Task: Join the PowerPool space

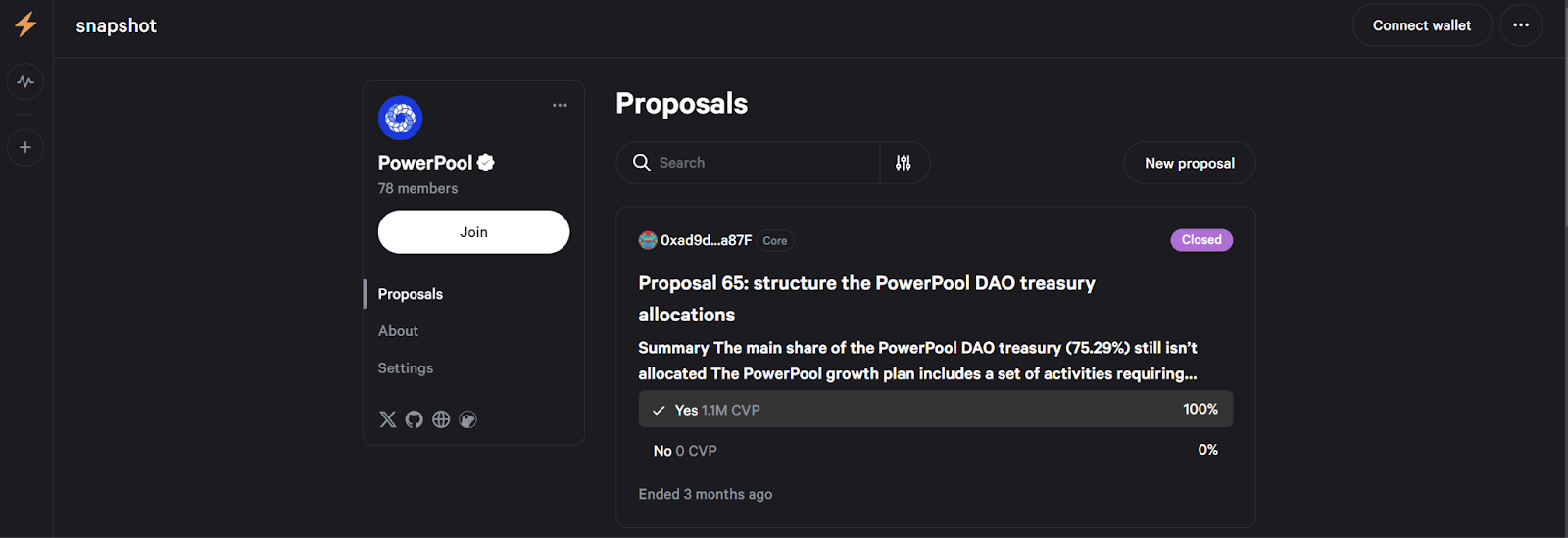Action: pos(473,232)
